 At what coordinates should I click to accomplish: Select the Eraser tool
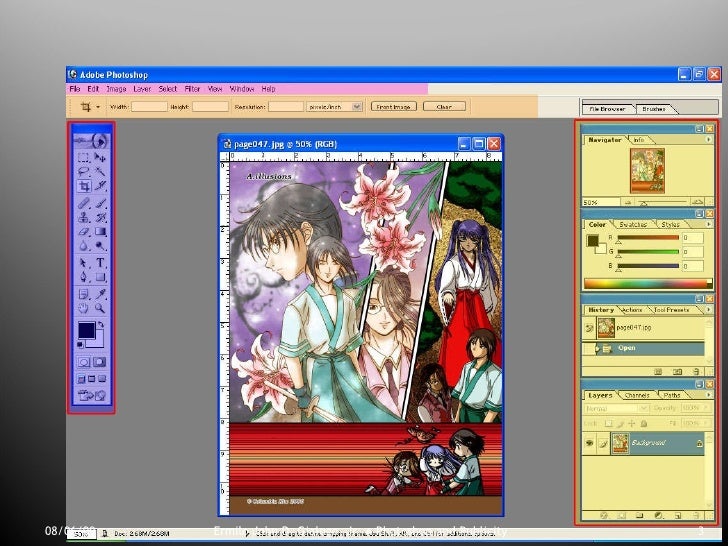pos(84,231)
